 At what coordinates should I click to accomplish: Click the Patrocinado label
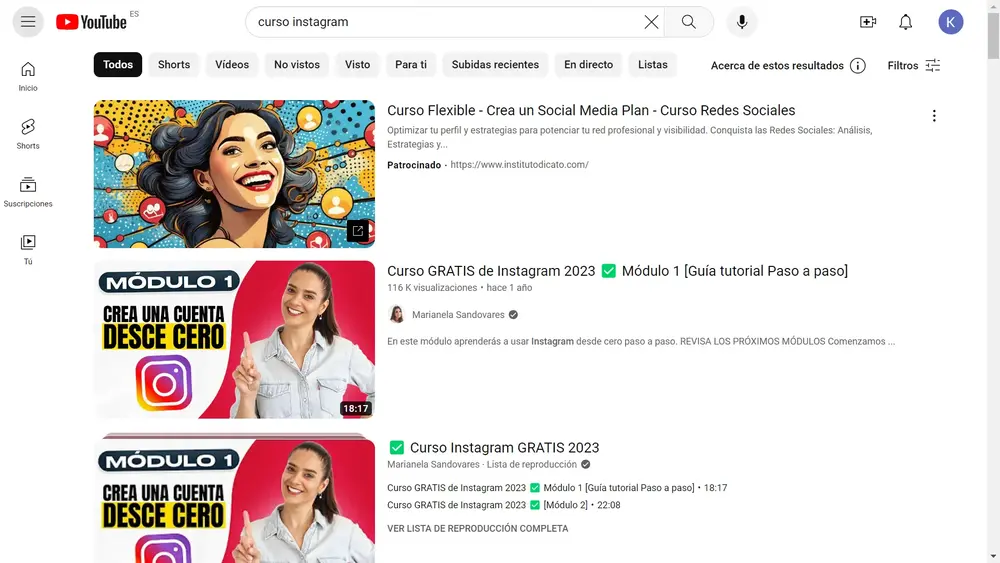point(414,165)
